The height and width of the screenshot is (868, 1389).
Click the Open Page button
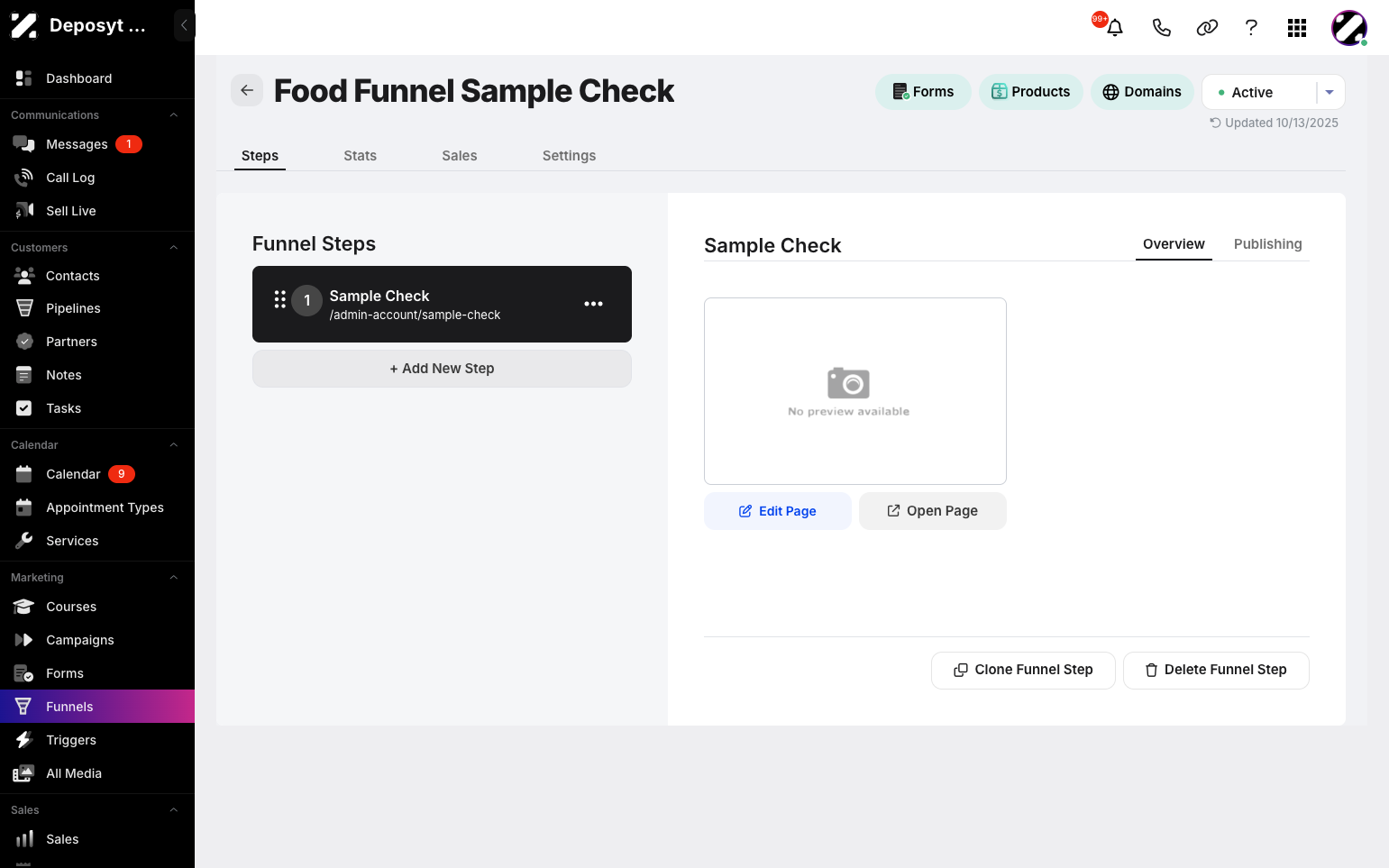933,511
